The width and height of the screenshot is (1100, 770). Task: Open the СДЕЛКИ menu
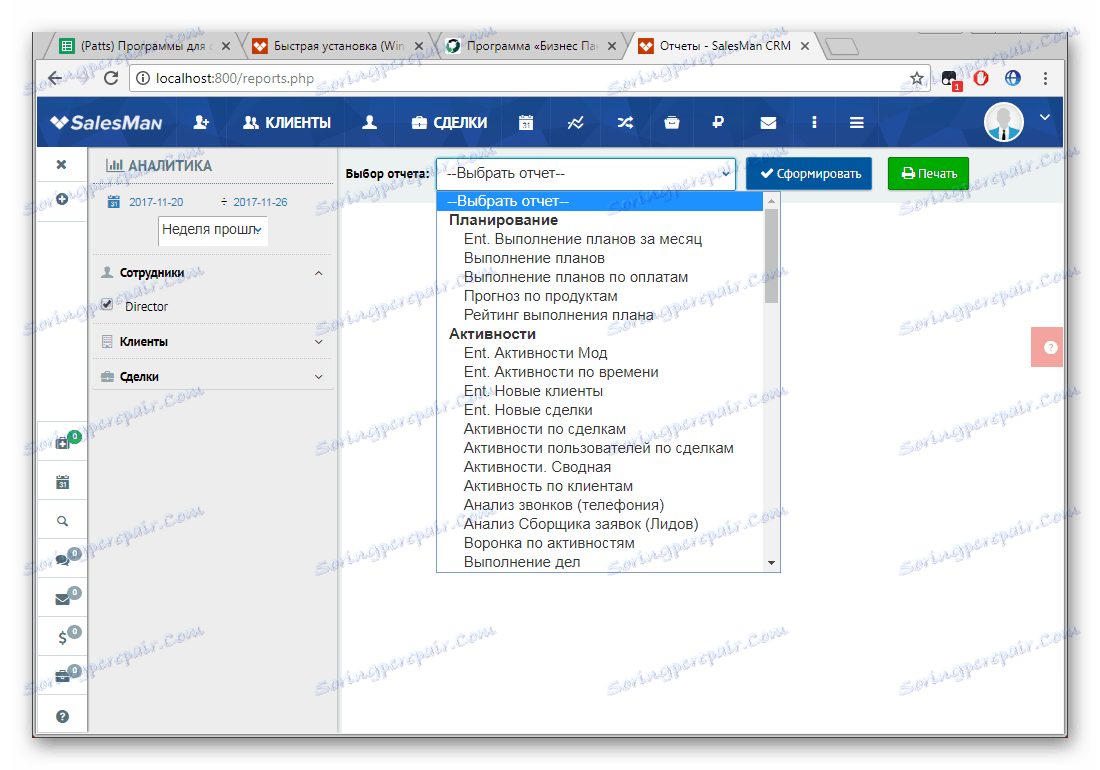449,123
